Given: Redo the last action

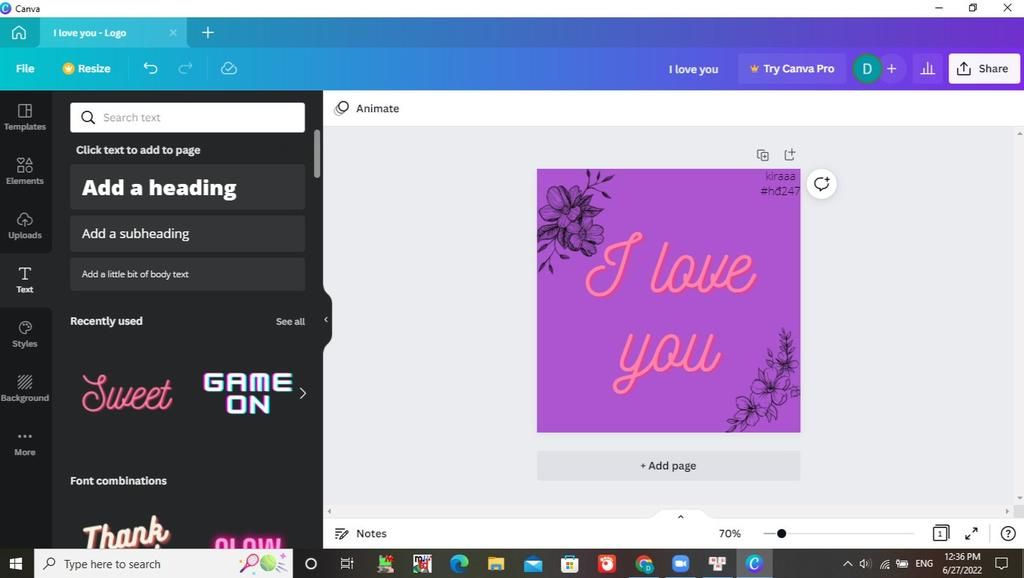Looking at the screenshot, I should click(x=185, y=69).
